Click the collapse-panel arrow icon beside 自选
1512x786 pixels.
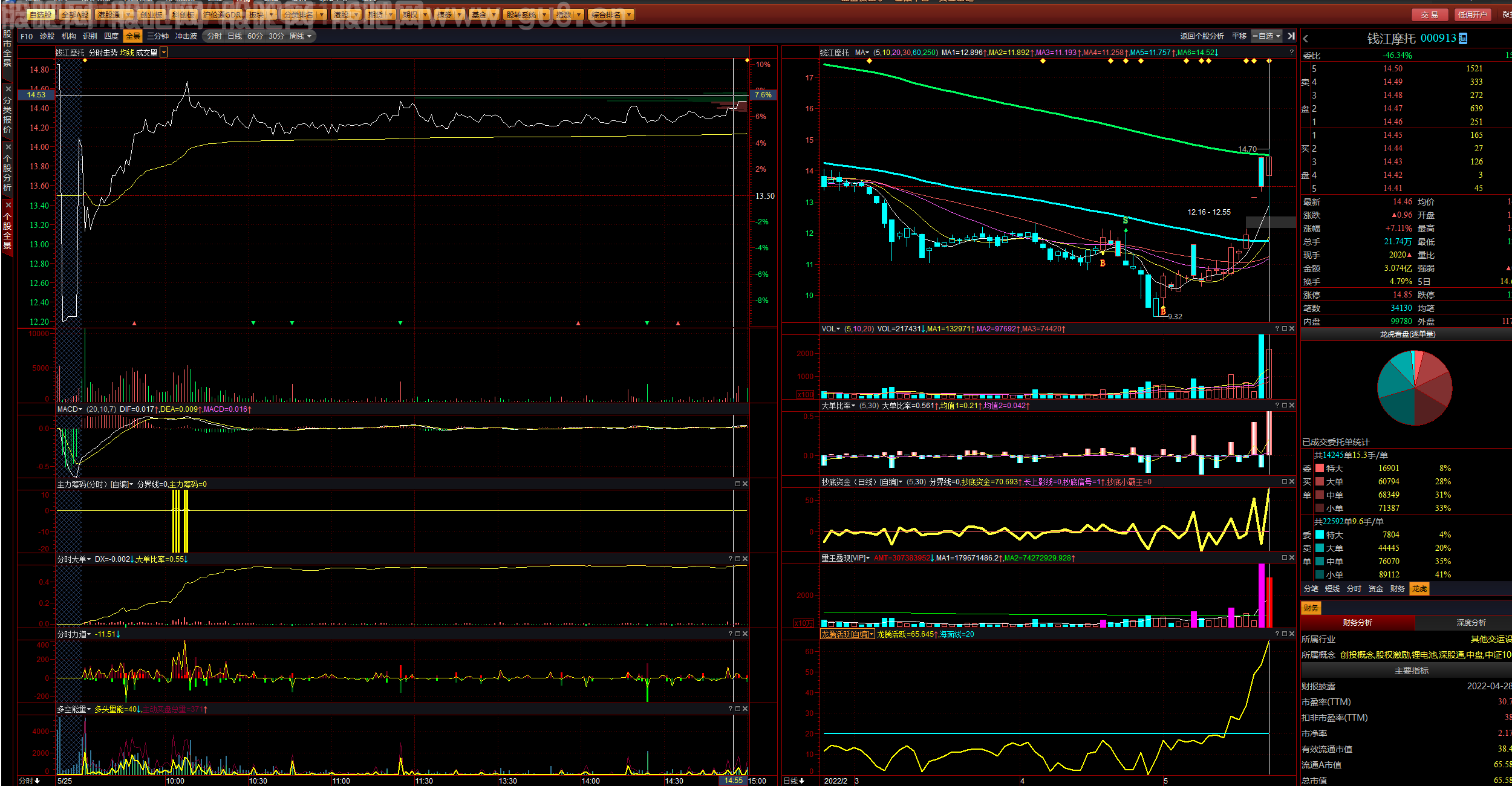click(1291, 36)
